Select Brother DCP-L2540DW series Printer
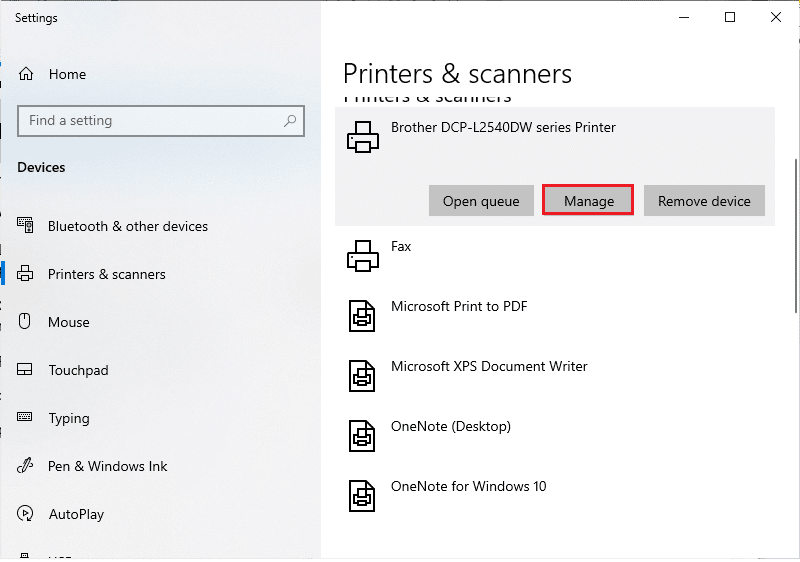 (x=555, y=166)
